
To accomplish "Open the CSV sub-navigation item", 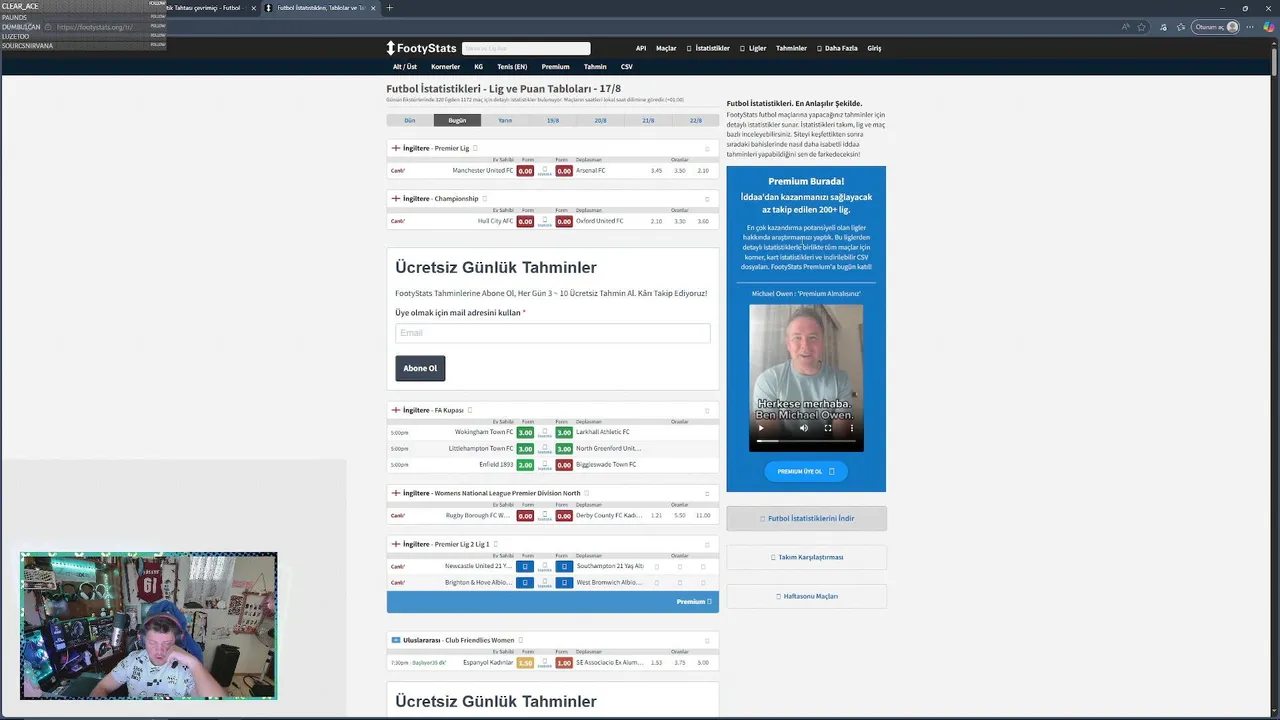I will pos(627,67).
